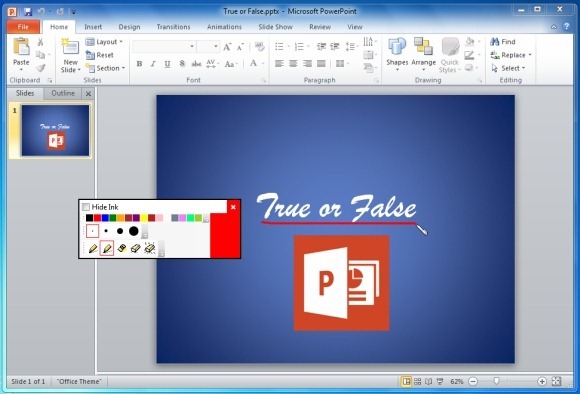The image size is (580, 394).
Task: Click the Paste clipboard icon
Action: [21, 47]
